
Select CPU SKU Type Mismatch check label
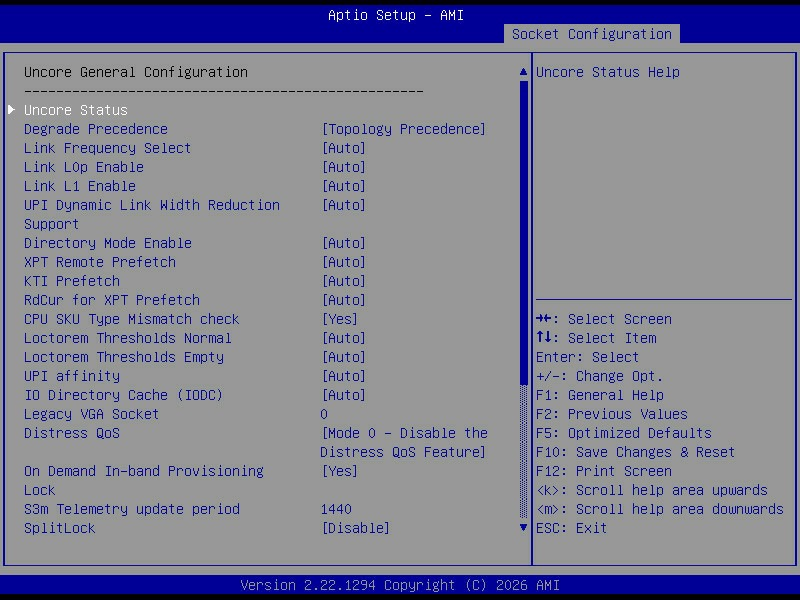tap(132, 319)
